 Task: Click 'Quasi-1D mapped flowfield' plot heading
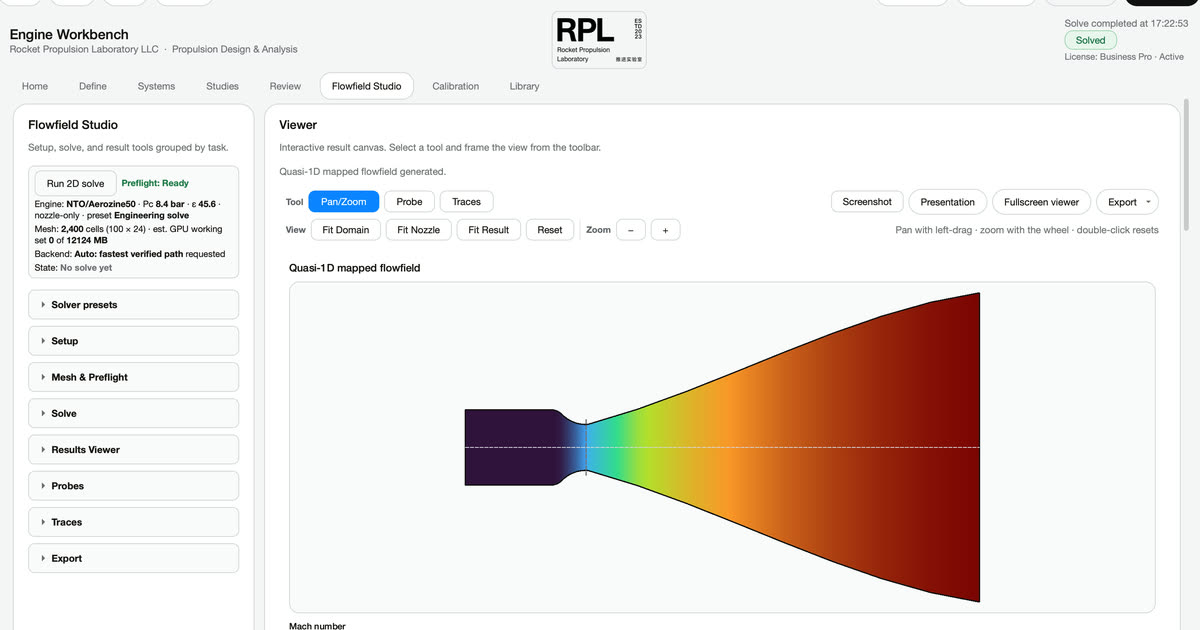(x=355, y=268)
